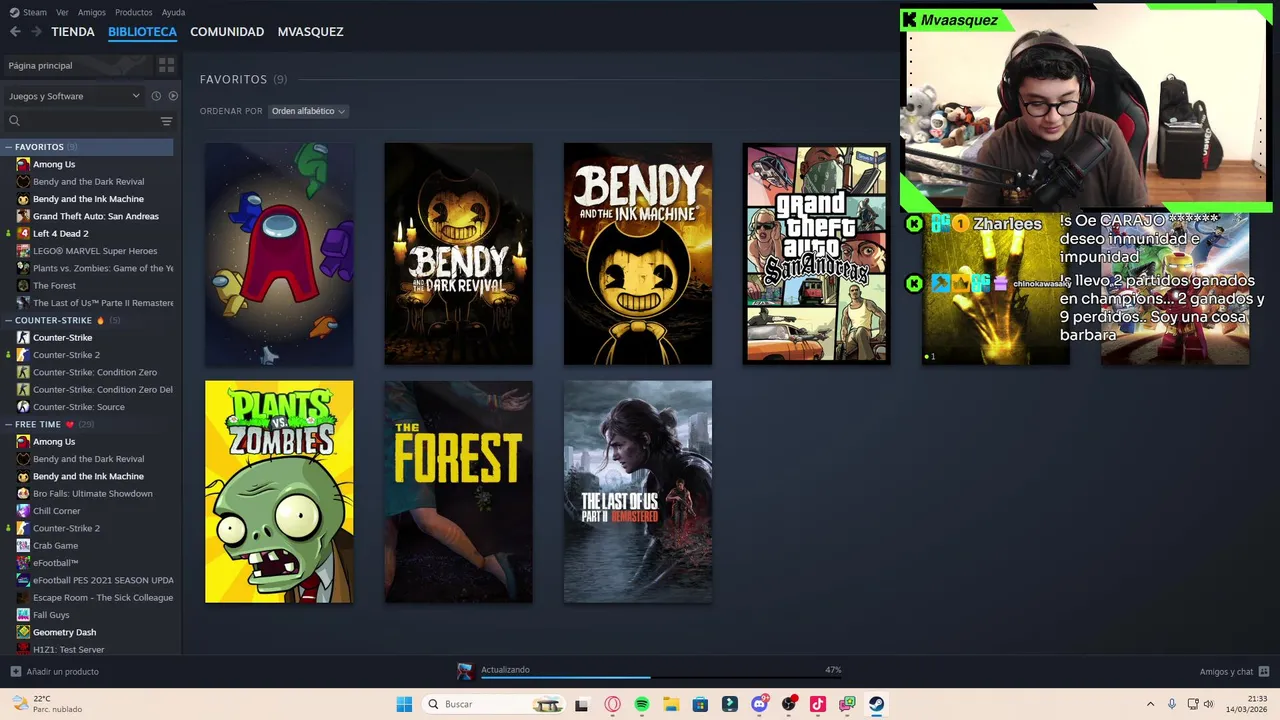Screen dimensions: 1280x720
Task: Open the Juegos y Software filter dropdown
Action: pos(74,96)
